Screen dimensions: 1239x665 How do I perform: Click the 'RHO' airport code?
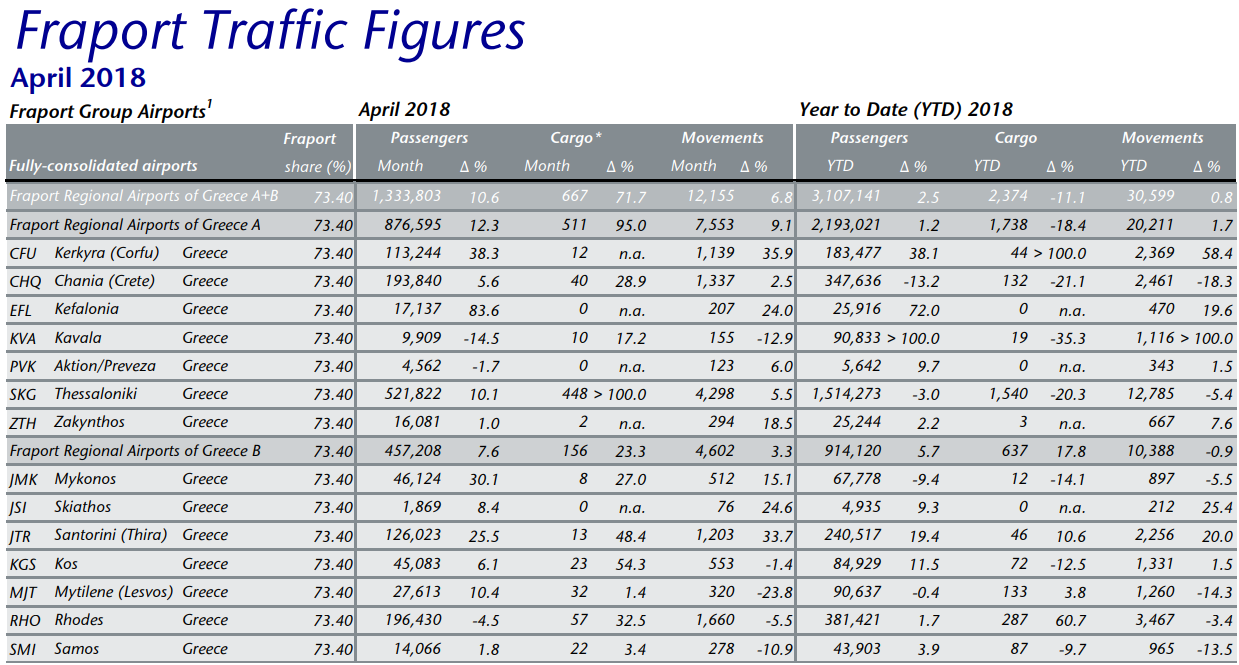[x=24, y=620]
